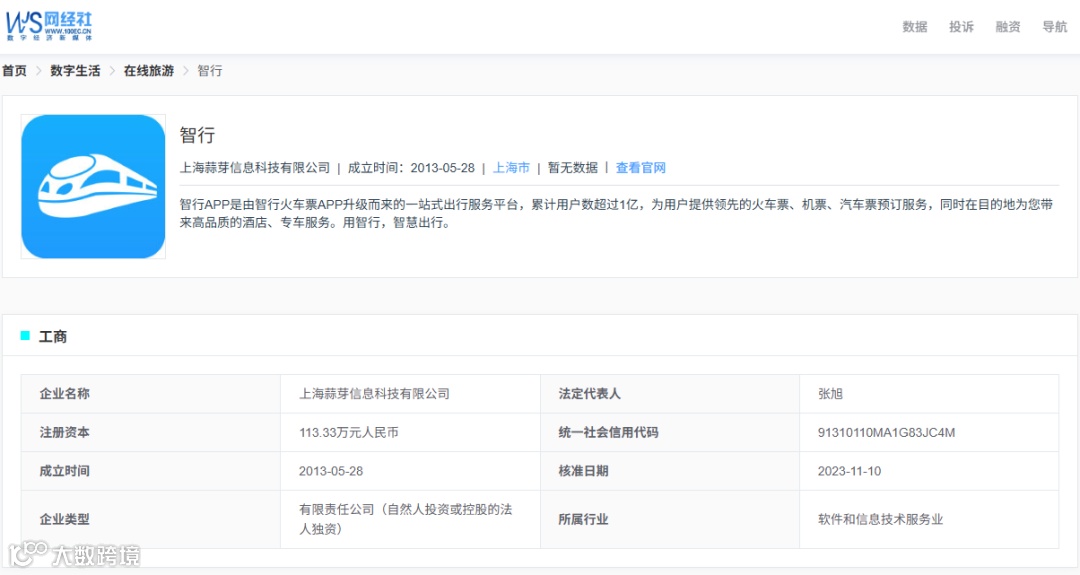
Task: Open the 导航 menu
Action: pos(1055,27)
